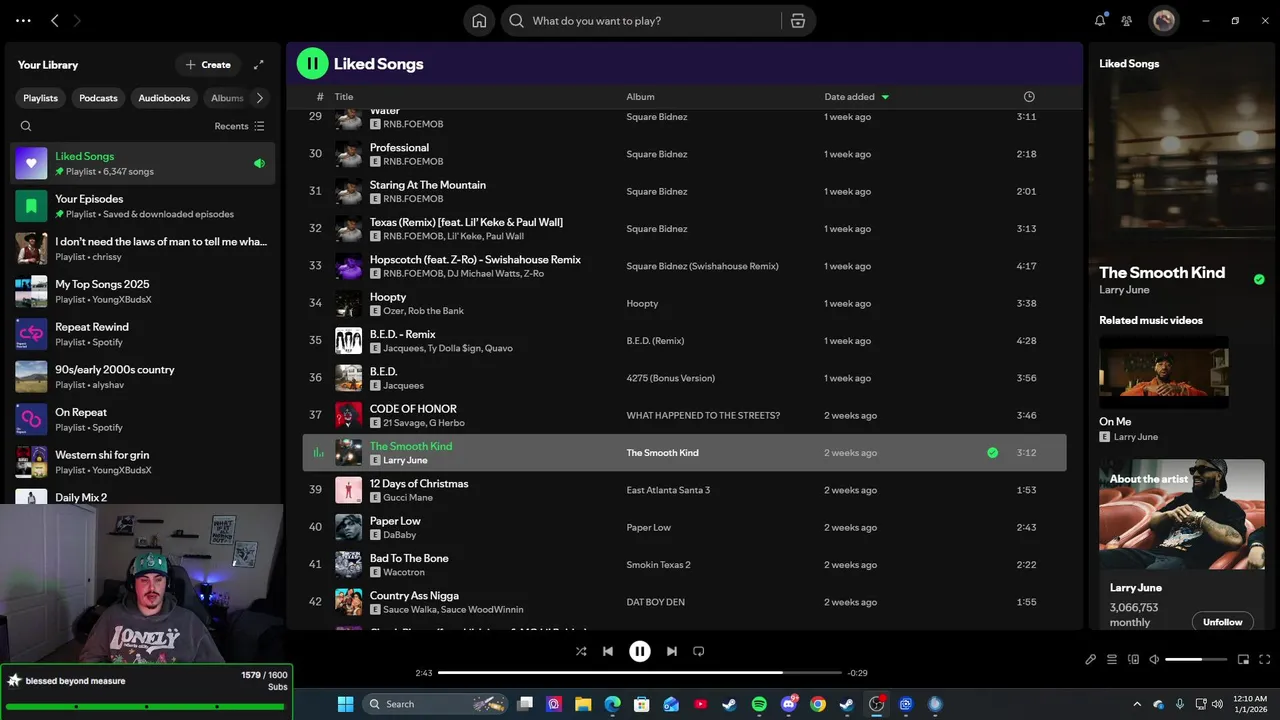1280x720 pixels.
Task: Open the three-dots app menu
Action: point(23,20)
